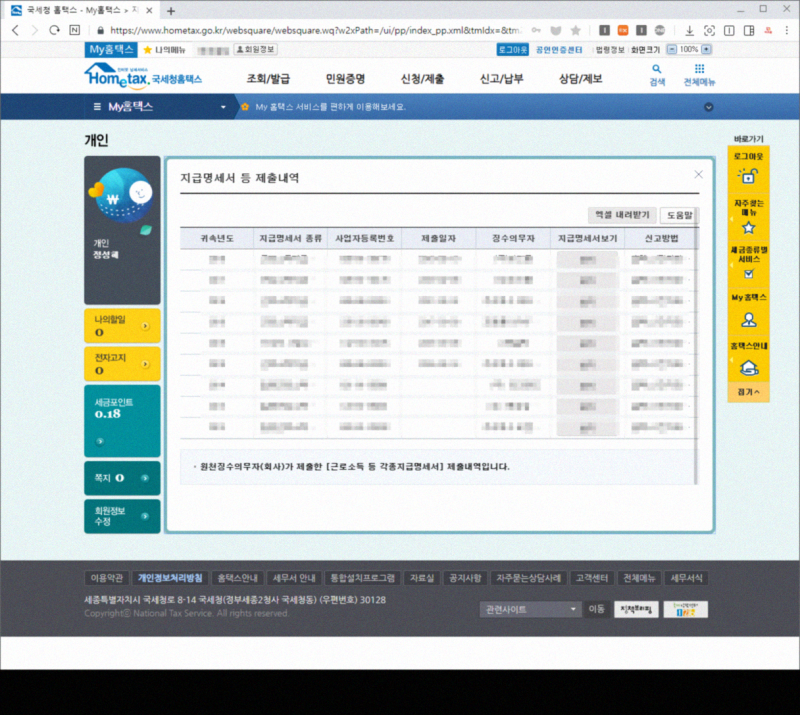Image resolution: width=800 pixels, height=715 pixels.
Task: Open 통합설치프로그램 footer link
Action: [363, 578]
